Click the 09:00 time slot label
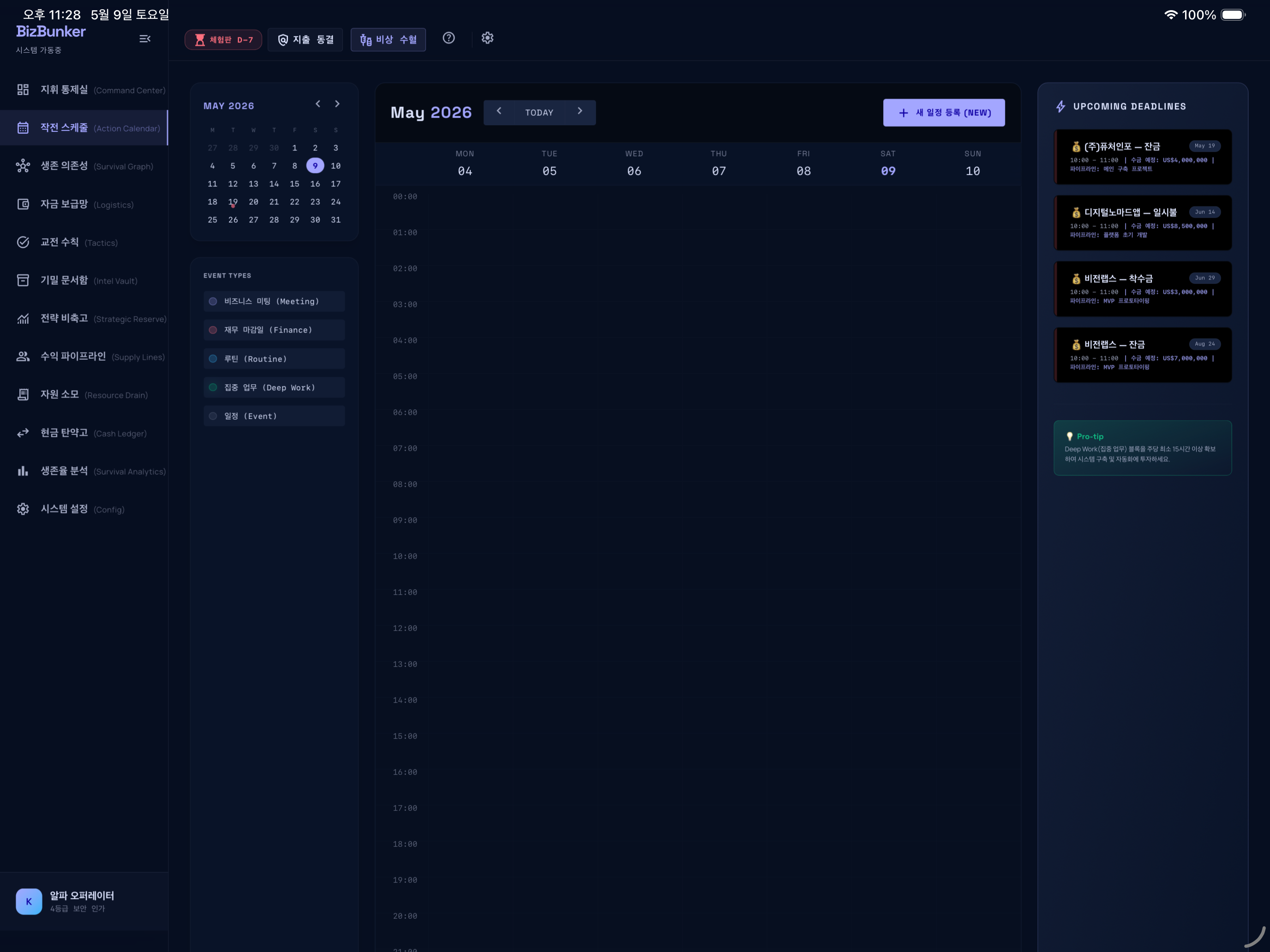This screenshot has width=1270, height=952. [x=405, y=520]
